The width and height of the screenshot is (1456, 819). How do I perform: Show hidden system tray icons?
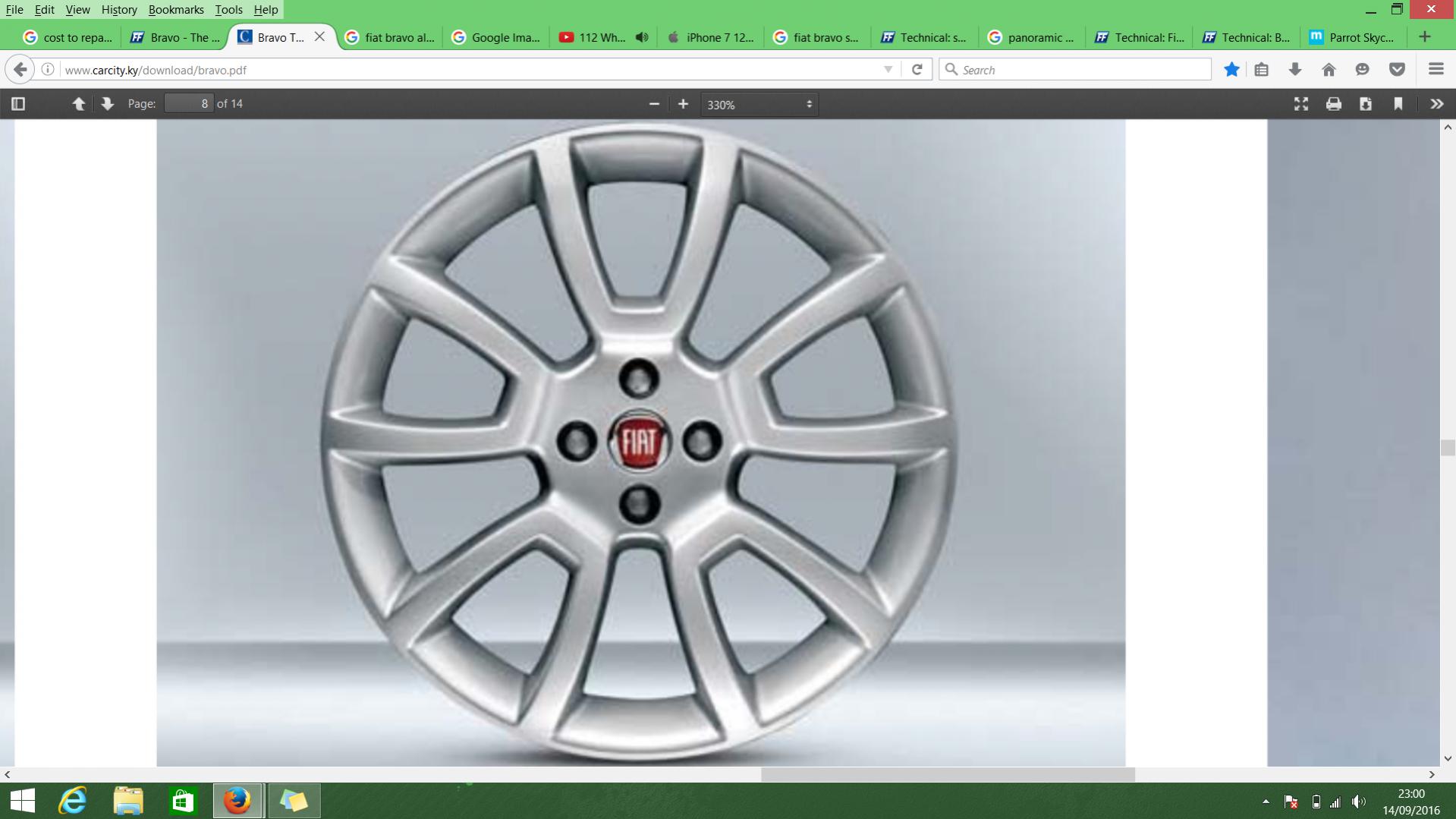click(x=1266, y=802)
